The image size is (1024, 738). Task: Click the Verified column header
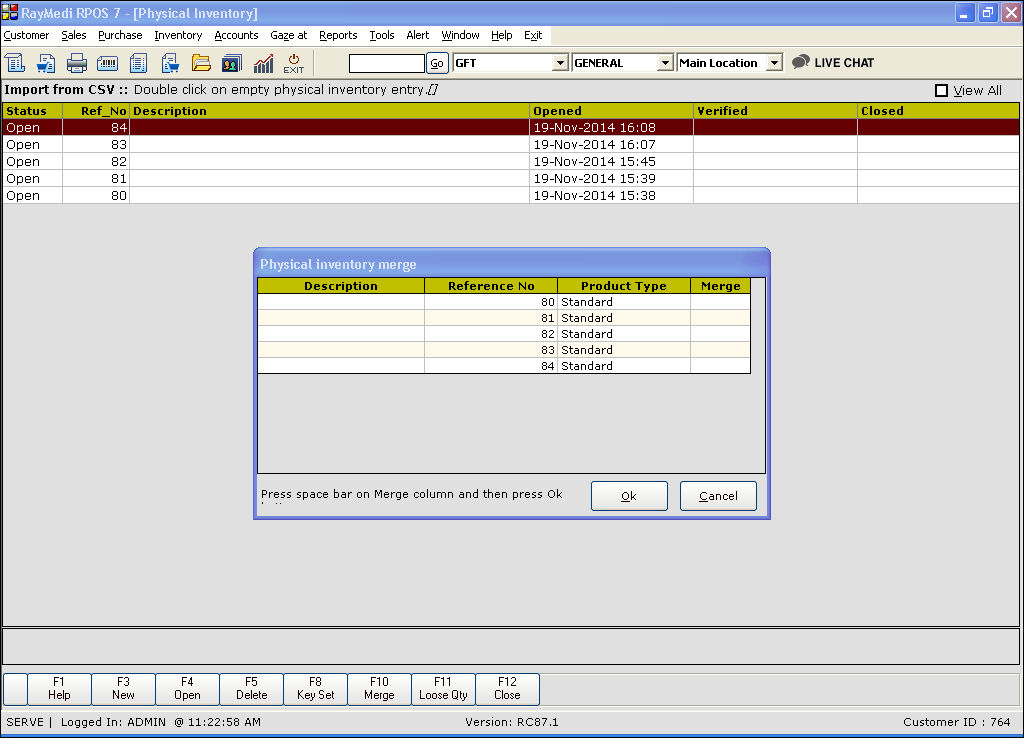[775, 111]
